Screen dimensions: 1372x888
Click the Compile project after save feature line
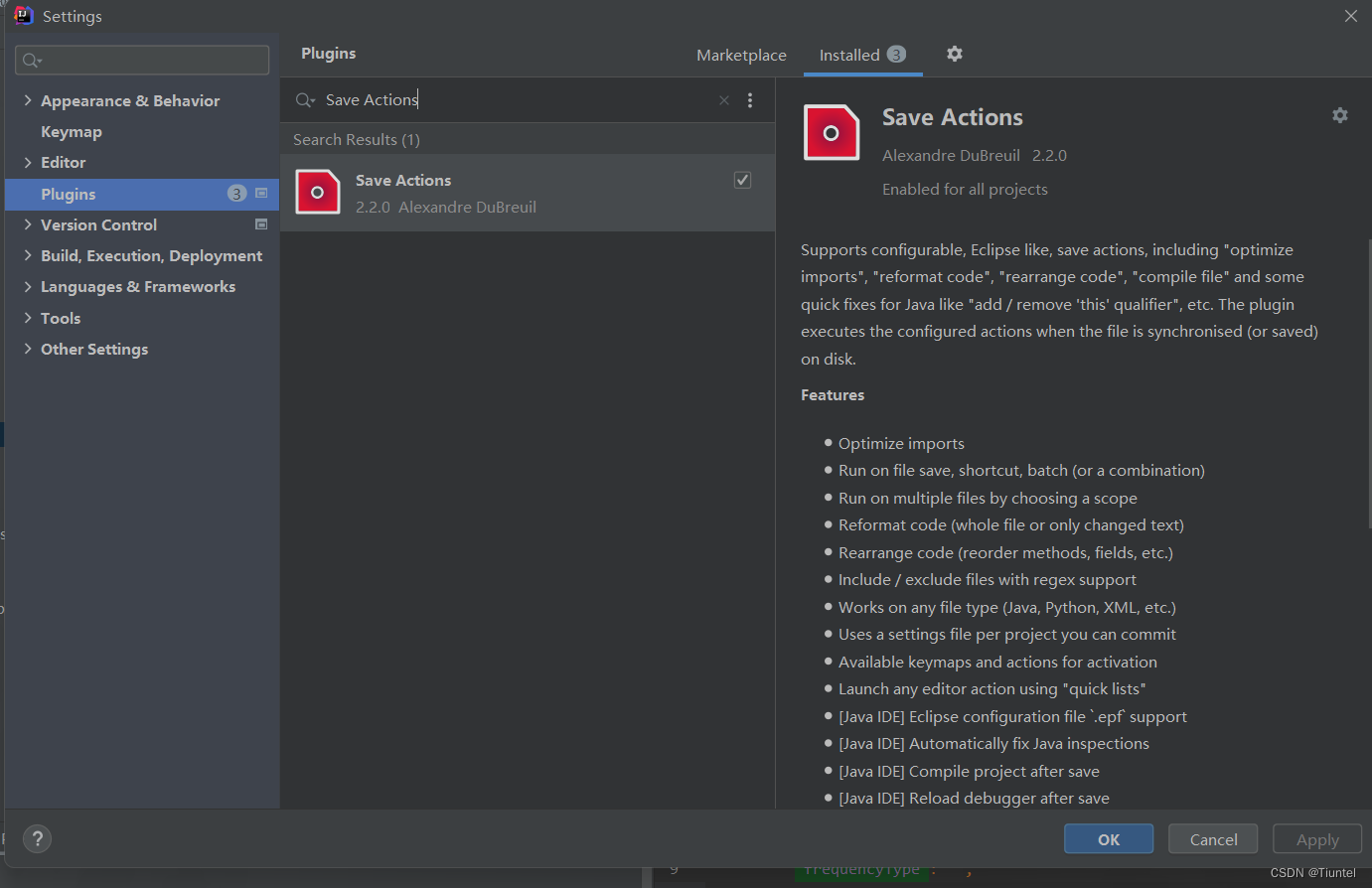coord(969,771)
